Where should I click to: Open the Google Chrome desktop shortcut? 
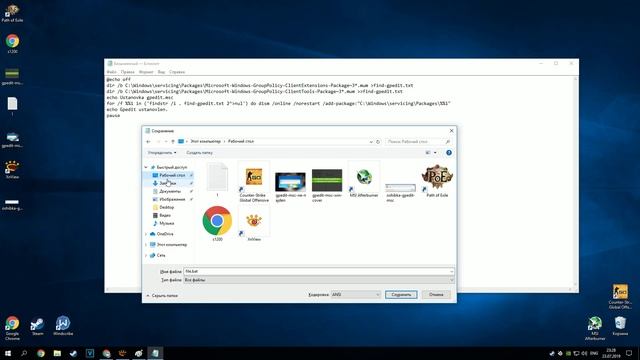tap(12, 328)
